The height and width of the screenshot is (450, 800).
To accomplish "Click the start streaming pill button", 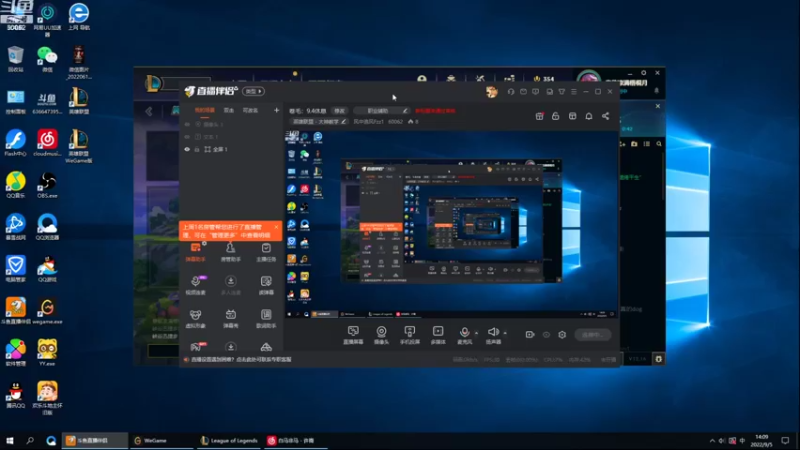I will click(593, 335).
